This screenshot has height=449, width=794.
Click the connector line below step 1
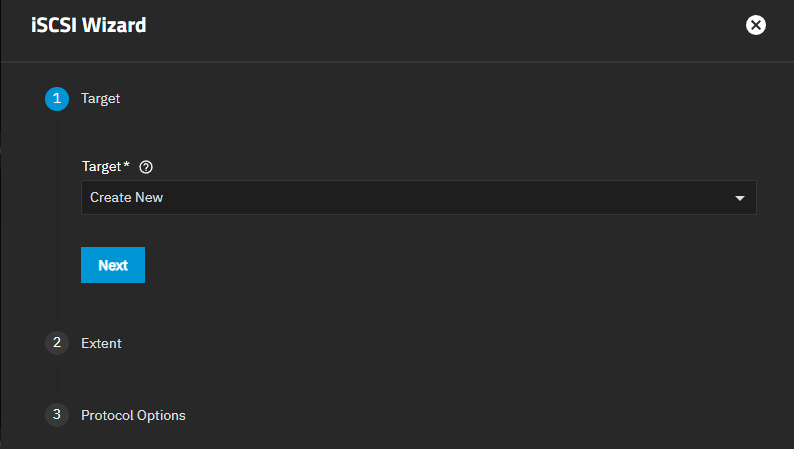click(x=57, y=220)
